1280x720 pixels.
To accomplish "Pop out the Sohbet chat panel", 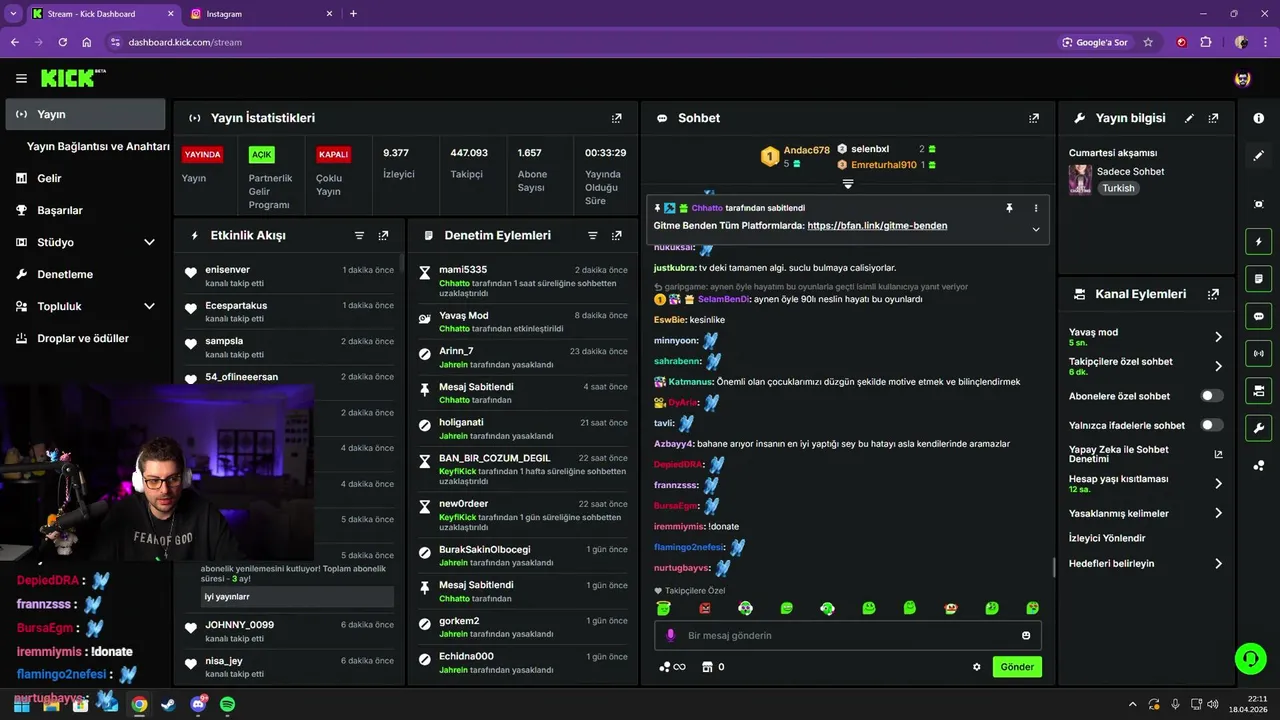I will (1034, 118).
